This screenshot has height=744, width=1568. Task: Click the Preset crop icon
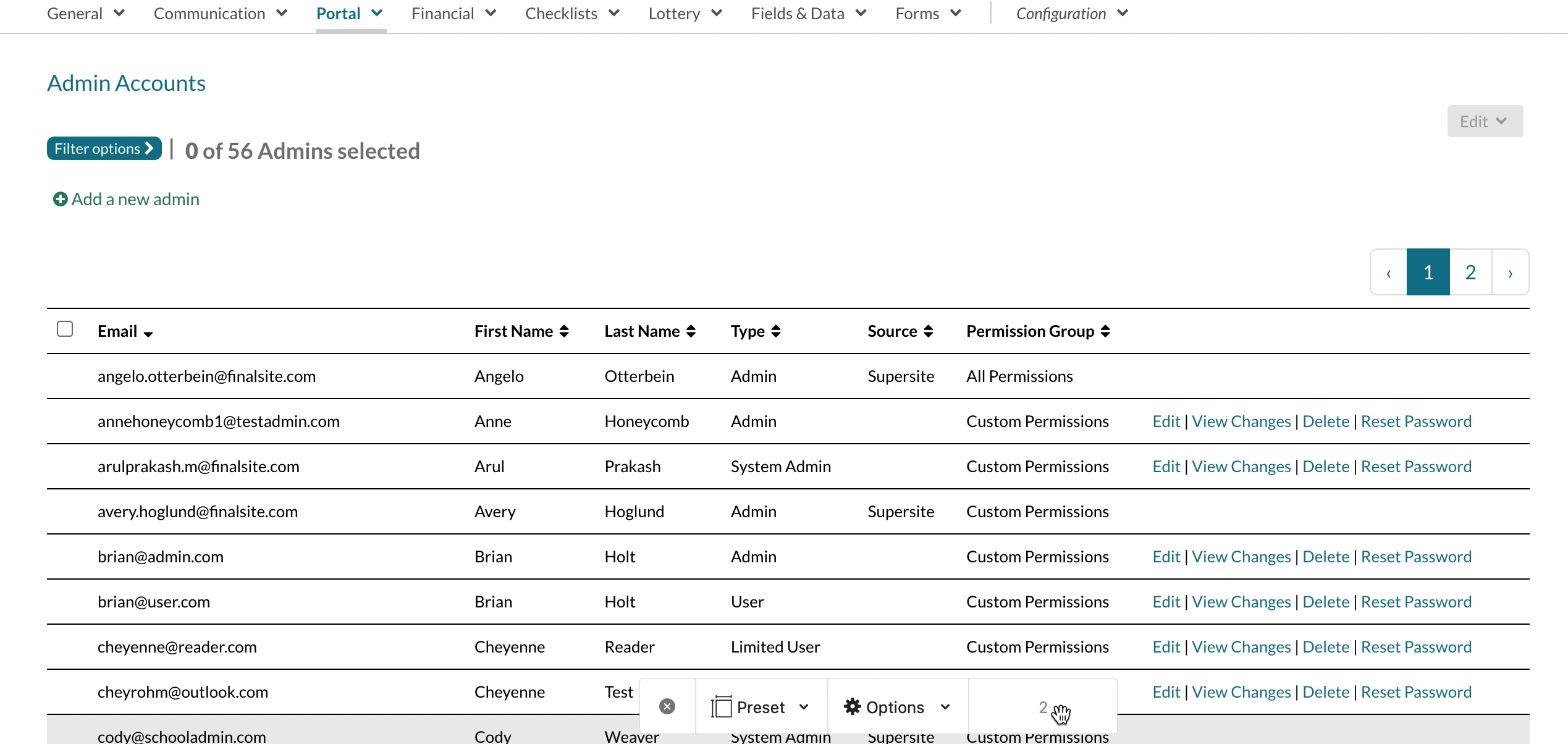721,706
